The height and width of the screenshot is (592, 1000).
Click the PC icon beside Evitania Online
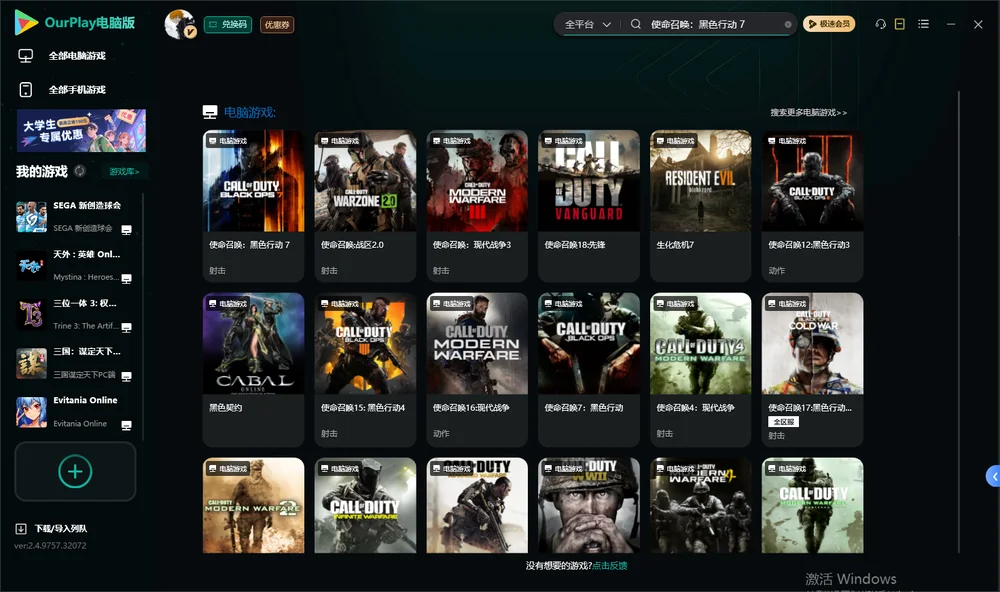(x=126, y=426)
